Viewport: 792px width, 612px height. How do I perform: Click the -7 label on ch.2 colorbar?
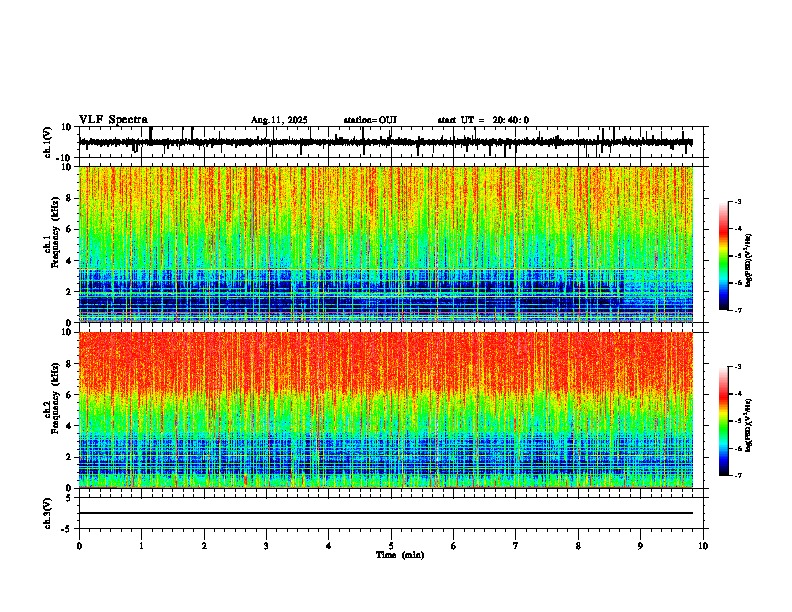click(738, 475)
